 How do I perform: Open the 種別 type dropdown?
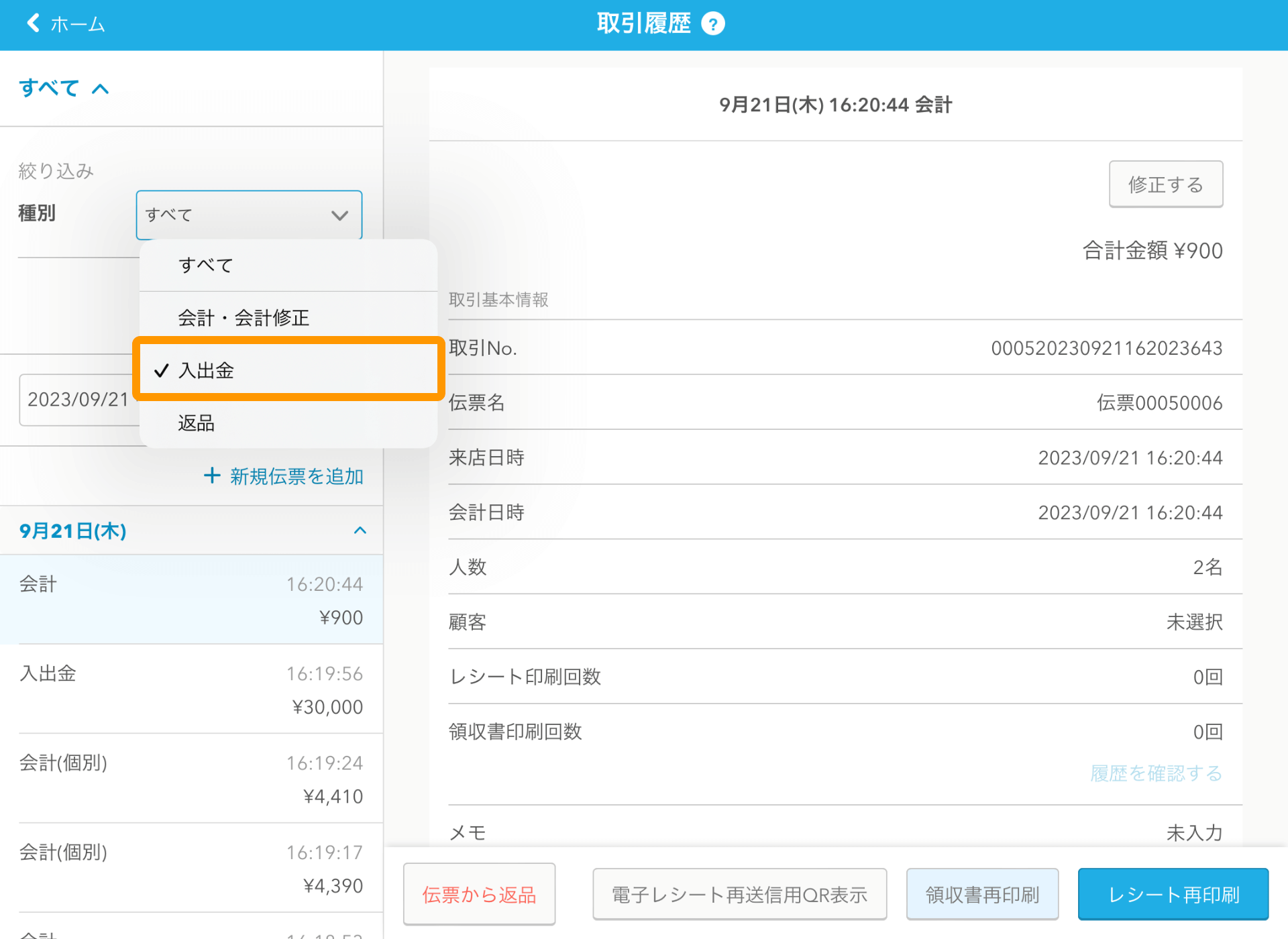tap(249, 215)
